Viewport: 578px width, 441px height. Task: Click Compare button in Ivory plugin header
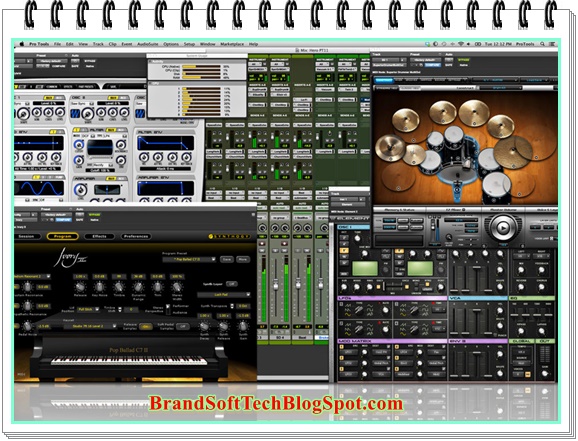63,219
